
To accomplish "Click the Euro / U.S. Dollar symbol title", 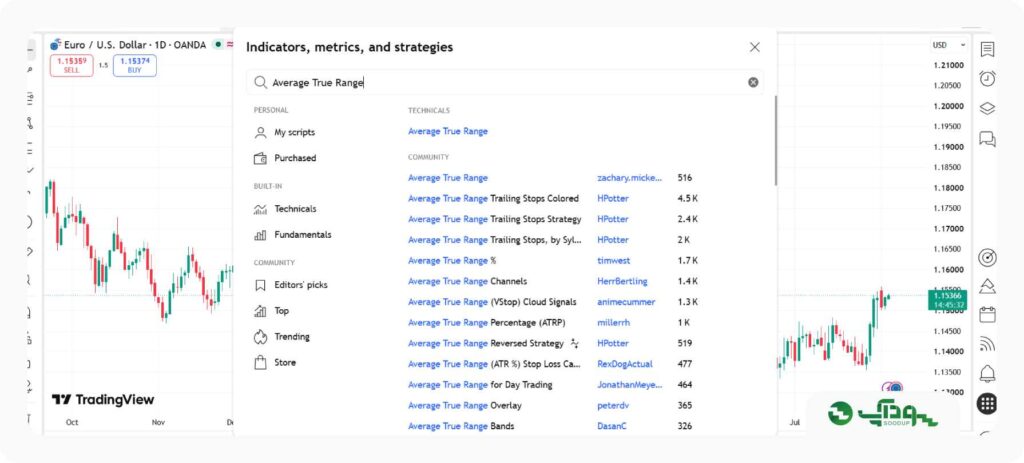I will point(106,45).
